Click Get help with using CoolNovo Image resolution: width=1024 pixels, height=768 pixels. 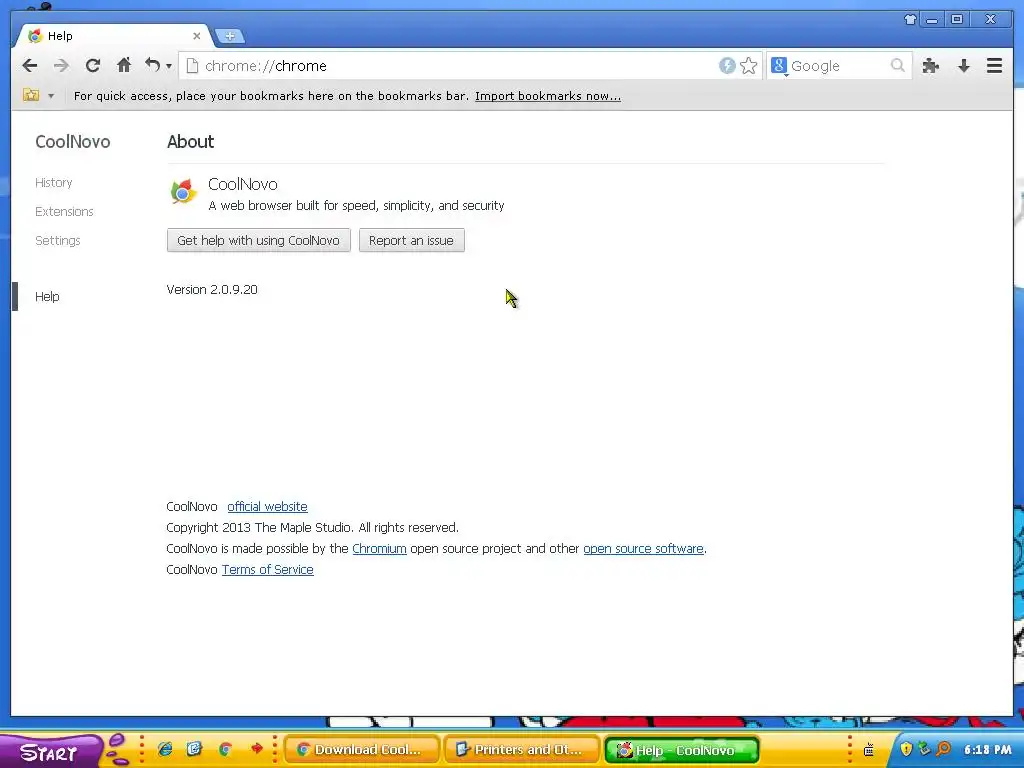(x=259, y=240)
